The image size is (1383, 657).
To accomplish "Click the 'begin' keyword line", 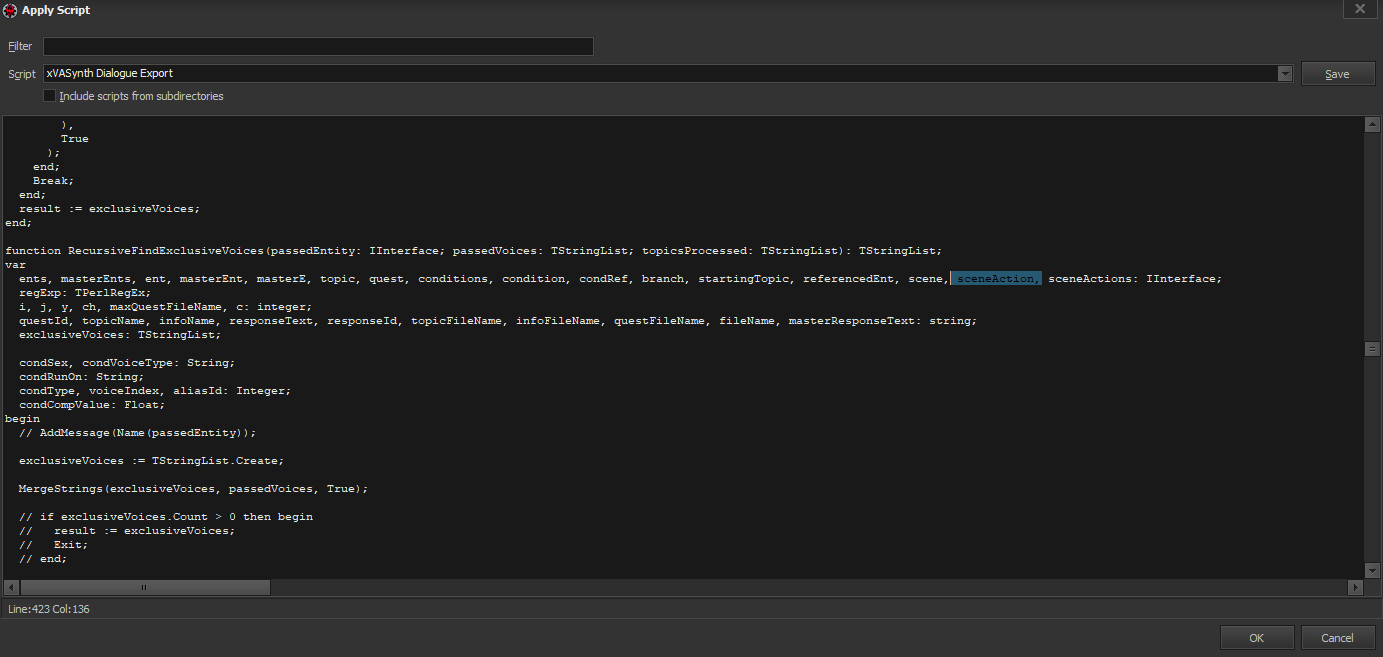I will pyautogui.click(x=22, y=419).
